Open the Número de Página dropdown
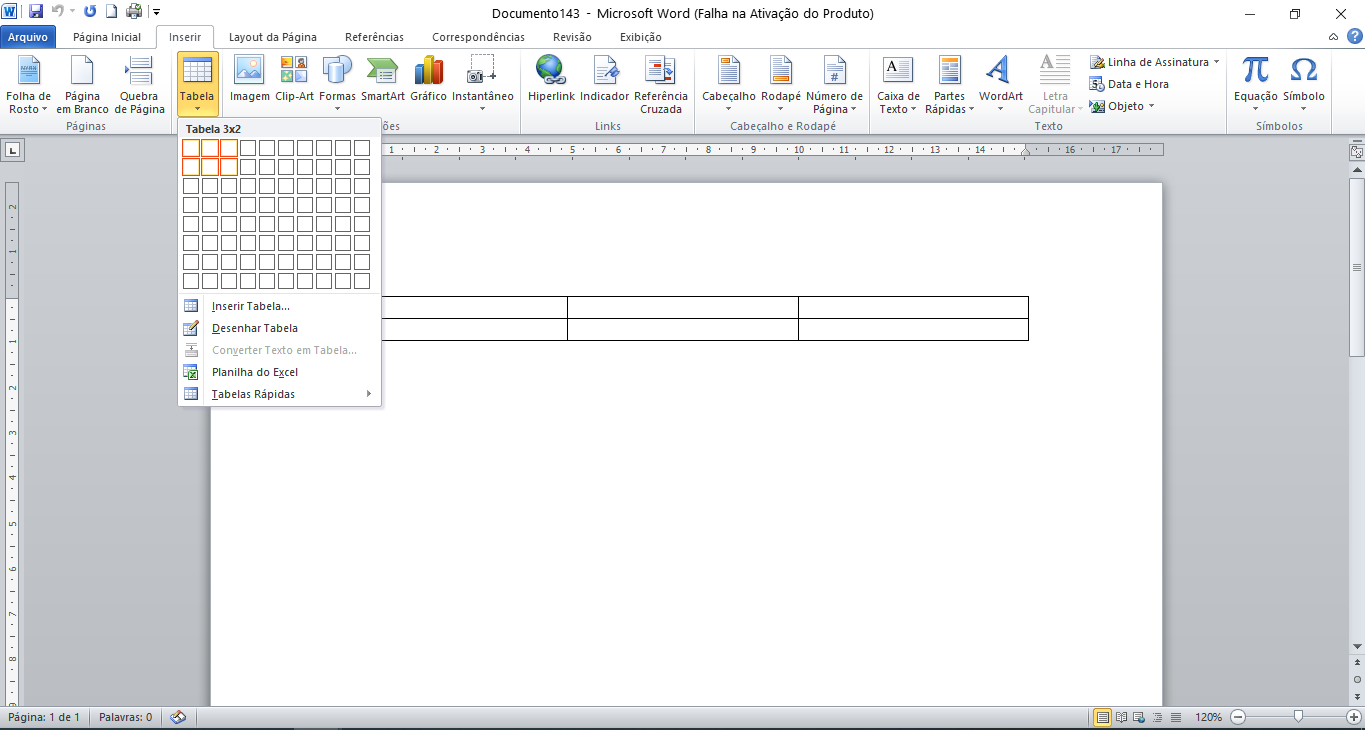The image size is (1365, 730). click(834, 85)
